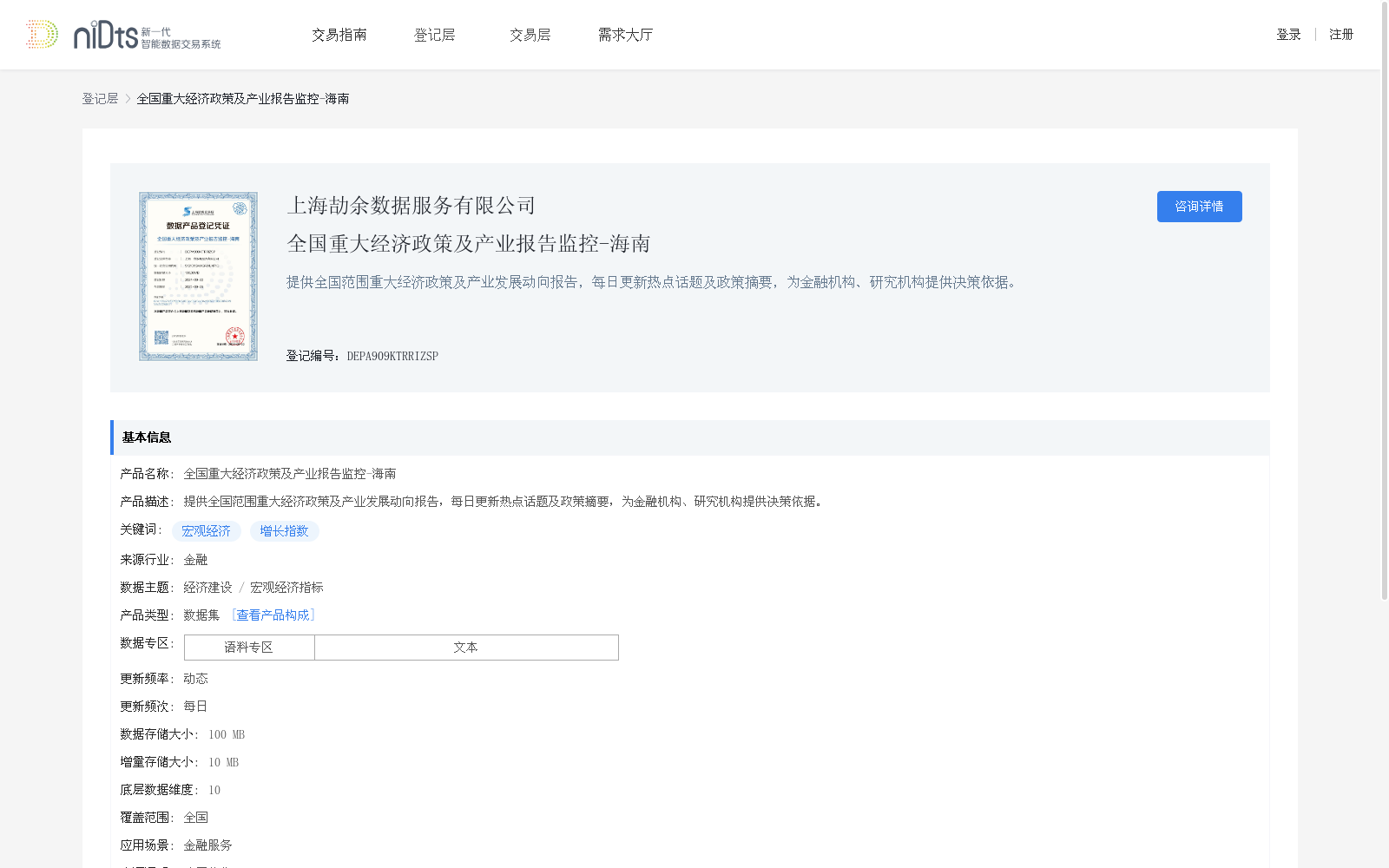The image size is (1389, 868).
Task: Open the 查看产品构成 link
Action: [273, 615]
